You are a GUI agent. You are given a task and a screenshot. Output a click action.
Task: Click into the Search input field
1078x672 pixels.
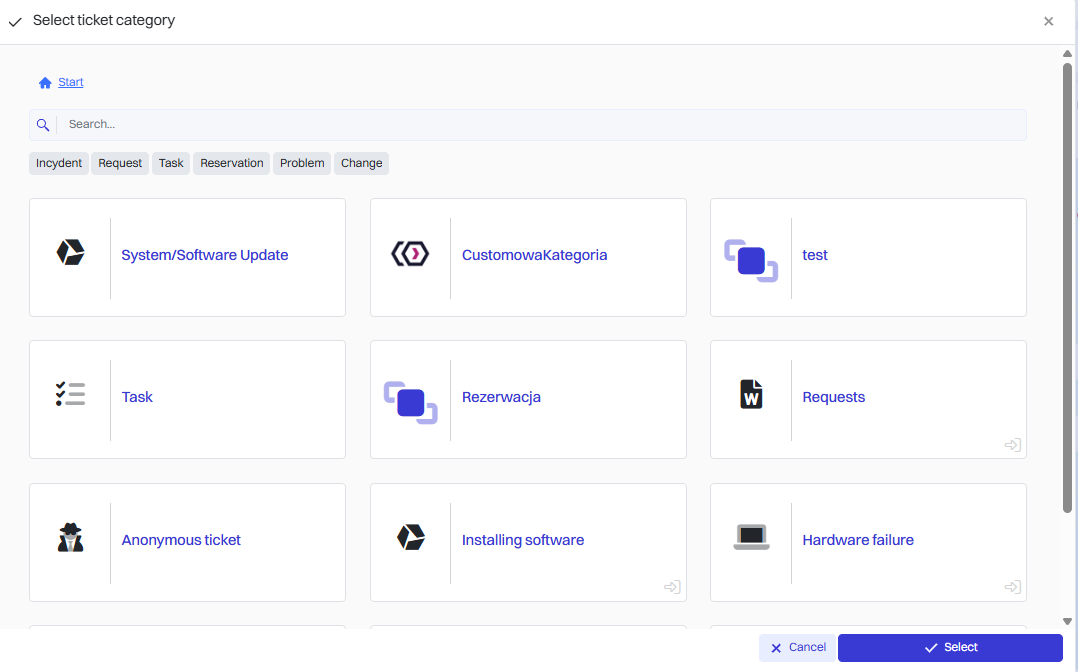[x=540, y=125]
